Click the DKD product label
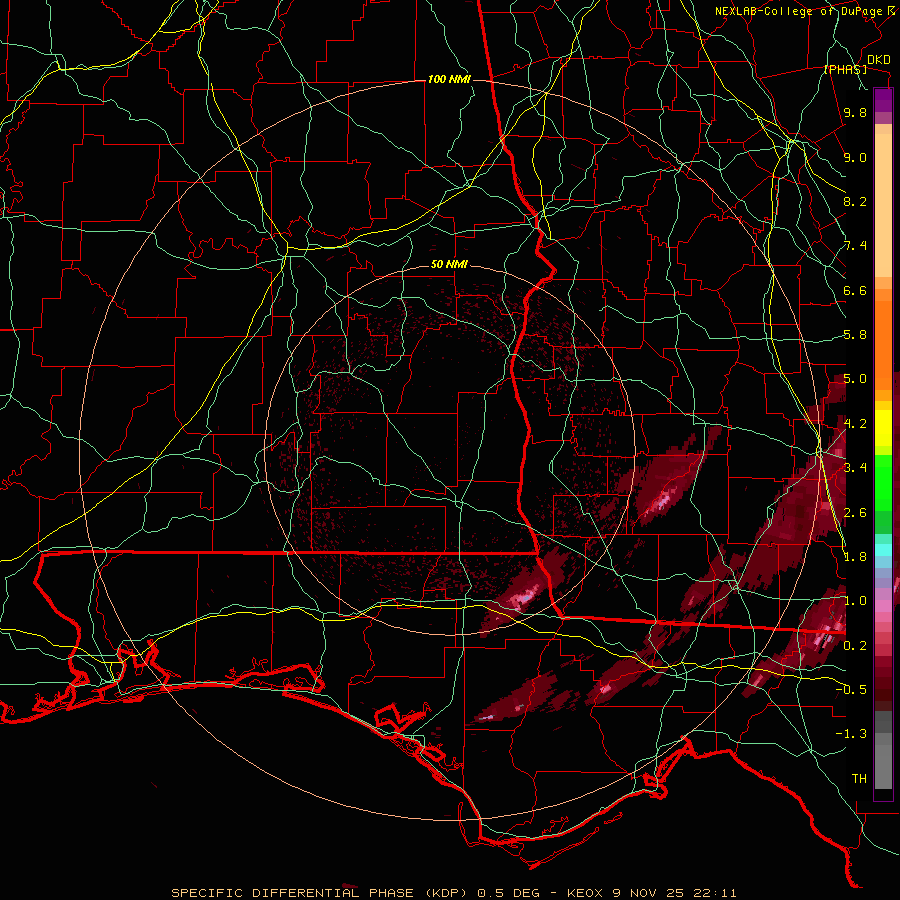900x900 pixels. pyautogui.click(x=879, y=60)
